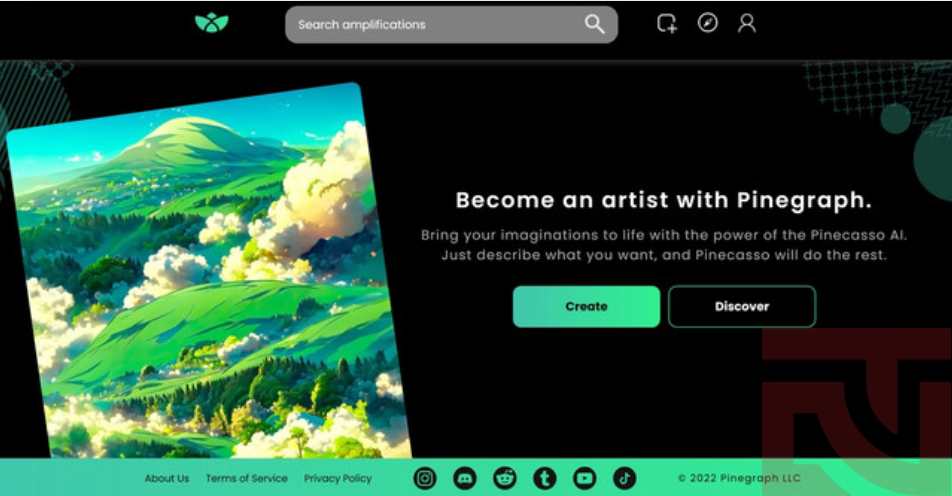Open the YouTube channel icon

[585, 478]
